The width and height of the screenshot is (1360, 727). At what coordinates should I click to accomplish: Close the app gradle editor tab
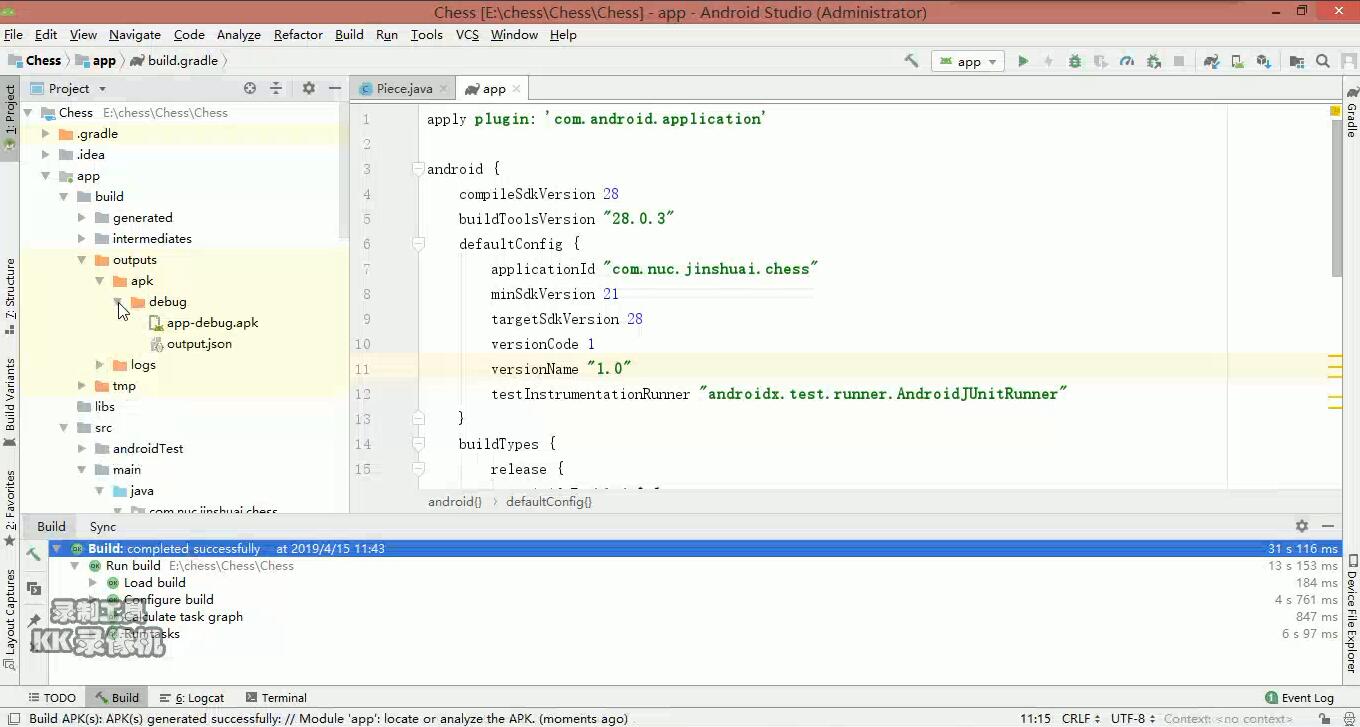pos(516,89)
